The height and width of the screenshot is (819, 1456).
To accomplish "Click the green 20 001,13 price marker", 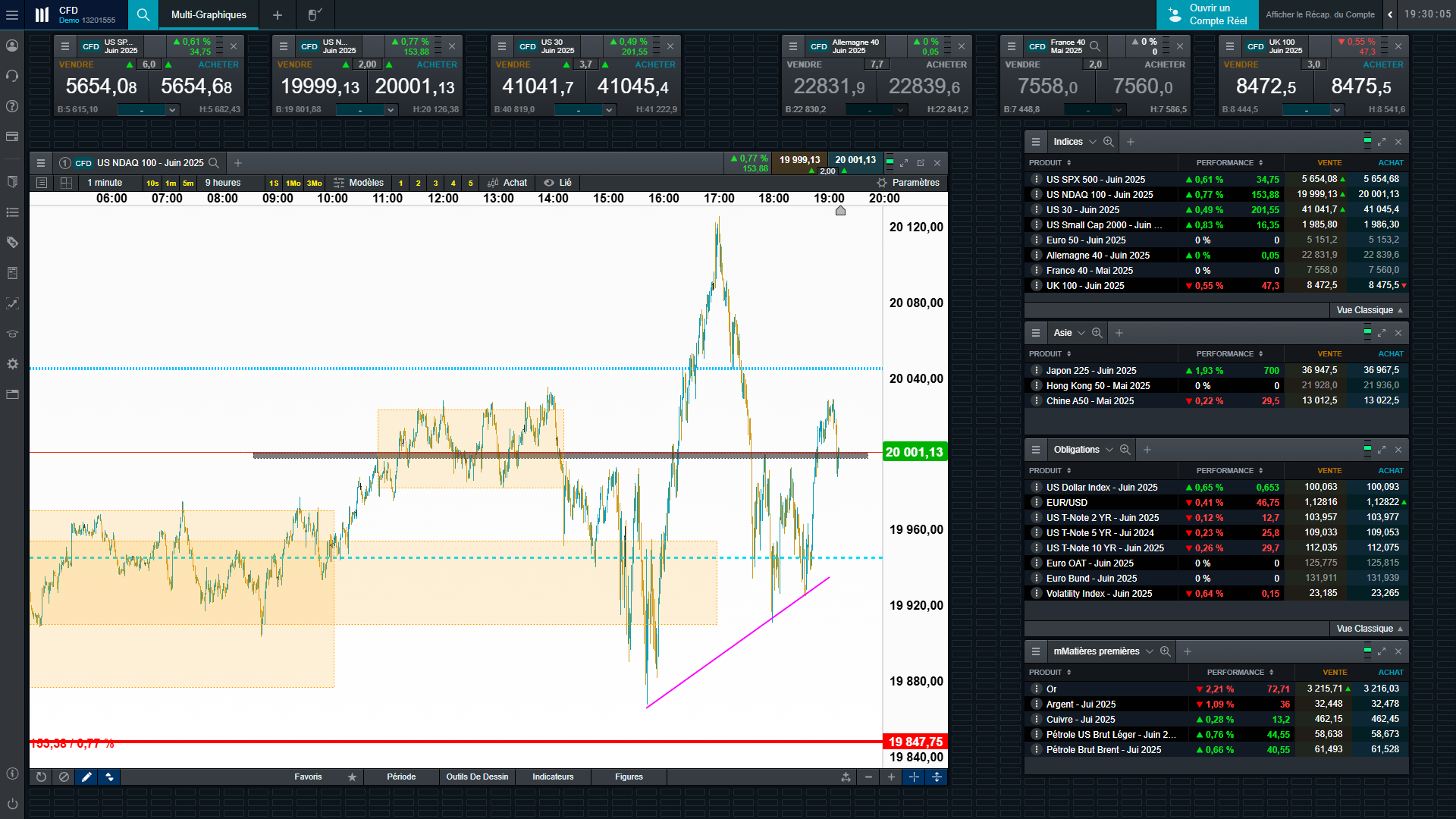I will (914, 452).
